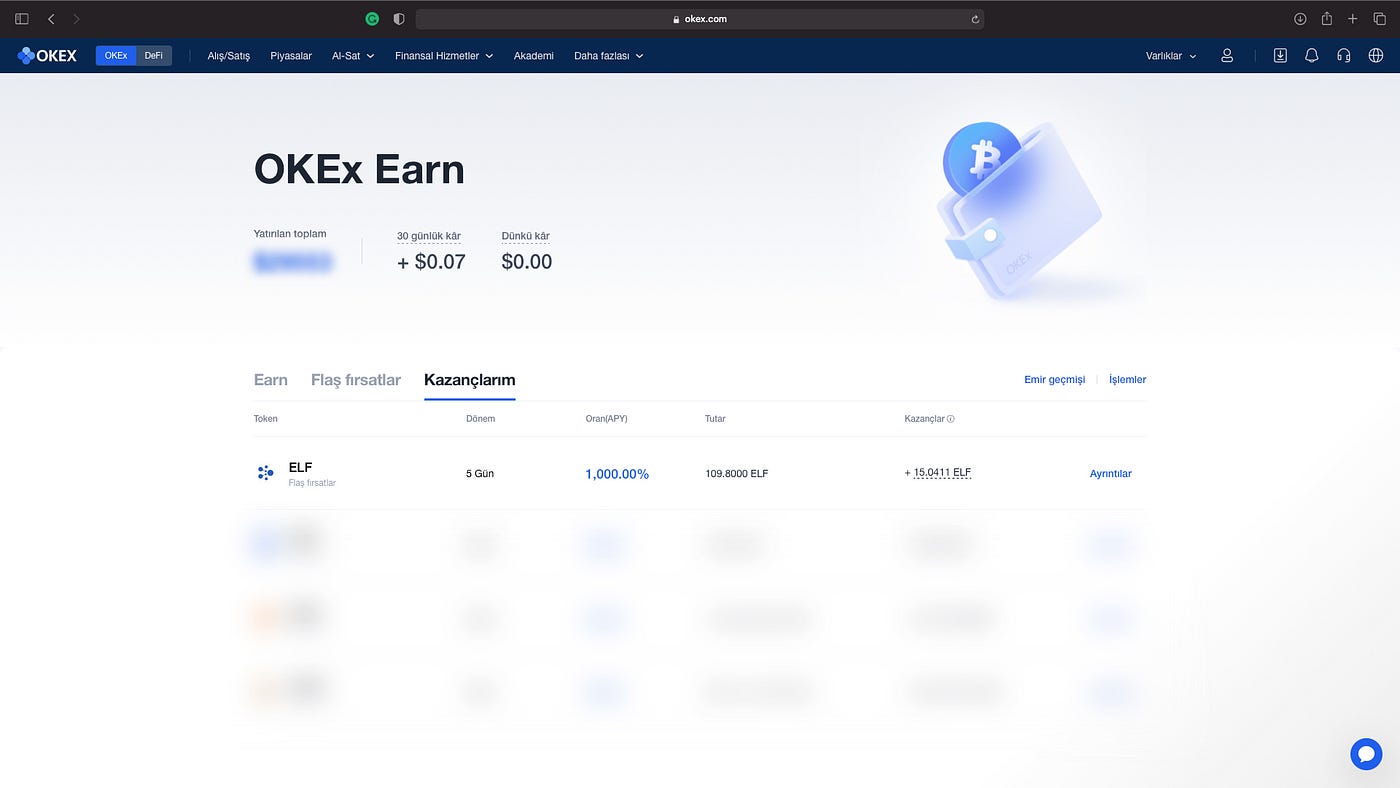Open the user profile icon

1227,56
